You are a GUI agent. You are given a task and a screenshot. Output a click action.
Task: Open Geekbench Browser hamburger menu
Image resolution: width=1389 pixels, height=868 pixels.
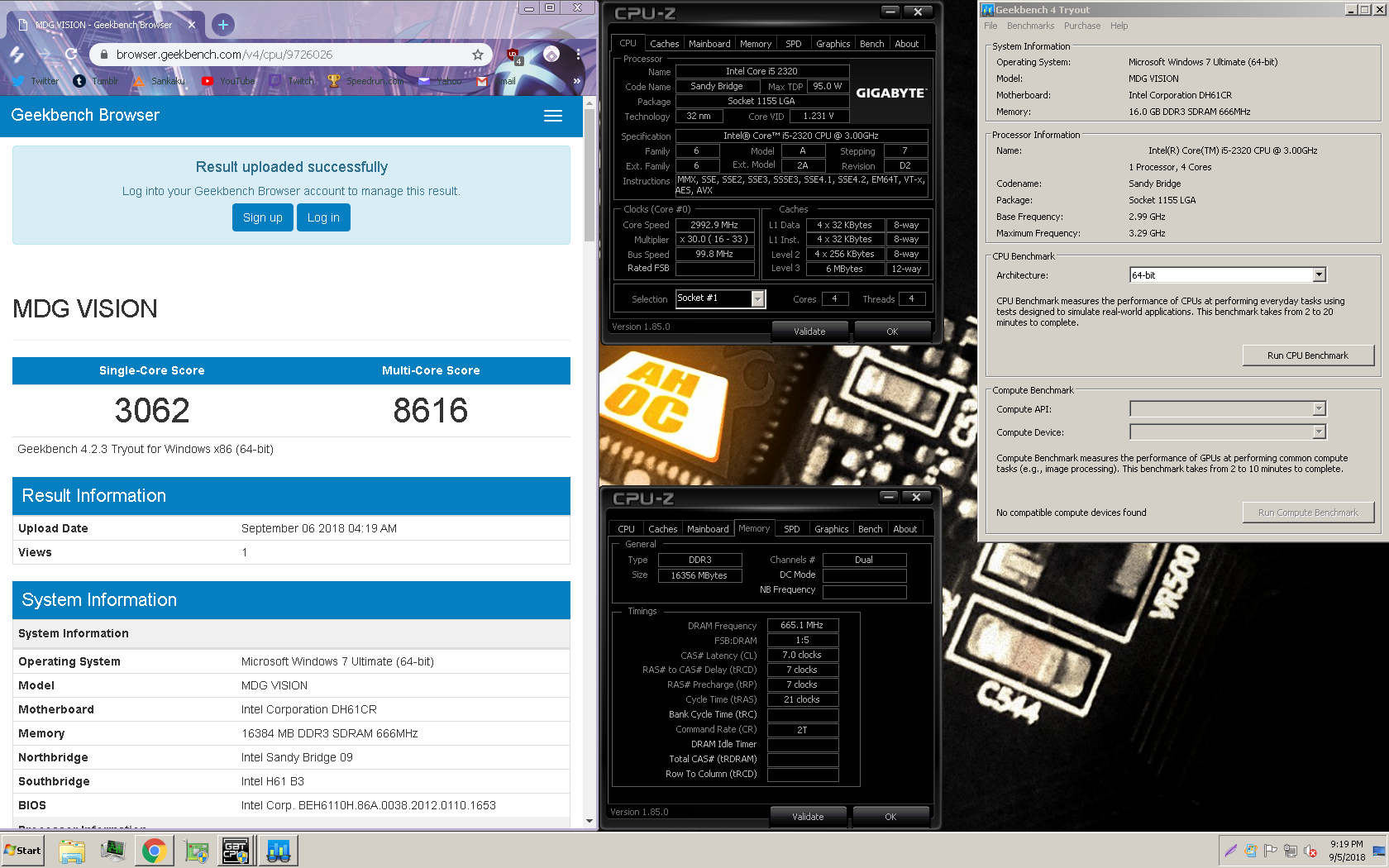553,116
